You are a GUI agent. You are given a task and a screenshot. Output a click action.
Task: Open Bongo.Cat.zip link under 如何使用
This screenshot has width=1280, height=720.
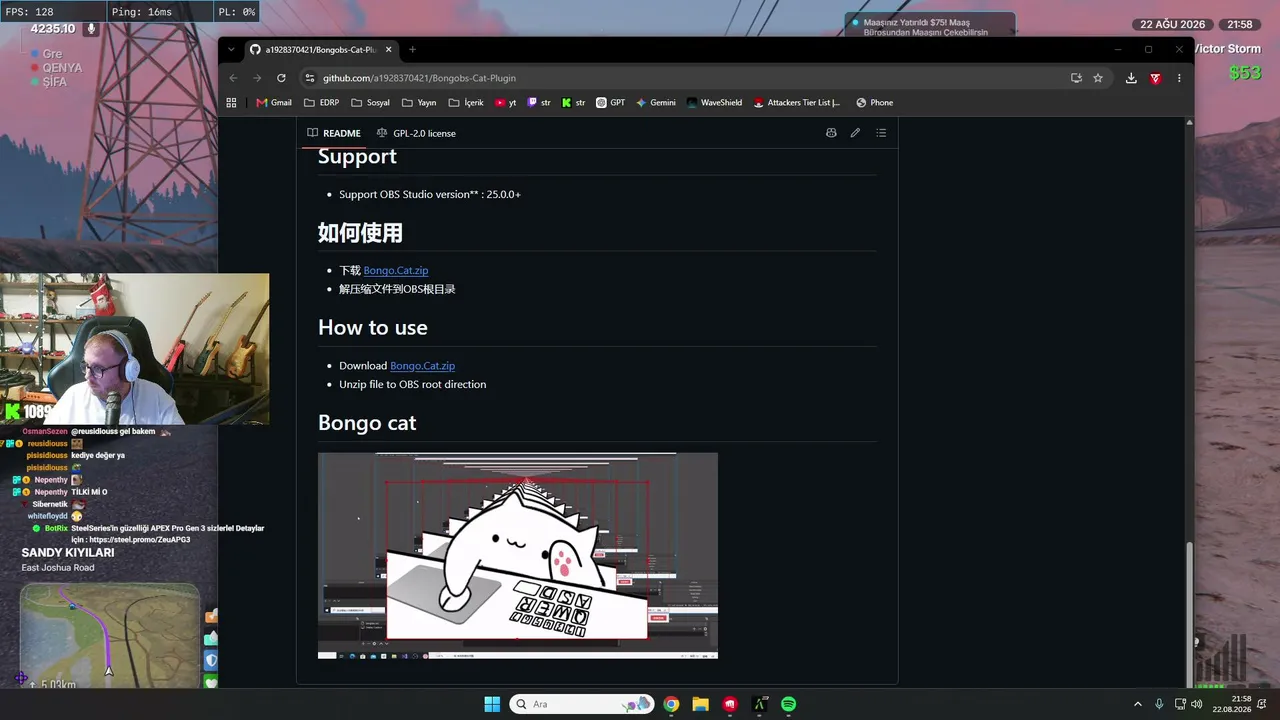[x=396, y=270]
